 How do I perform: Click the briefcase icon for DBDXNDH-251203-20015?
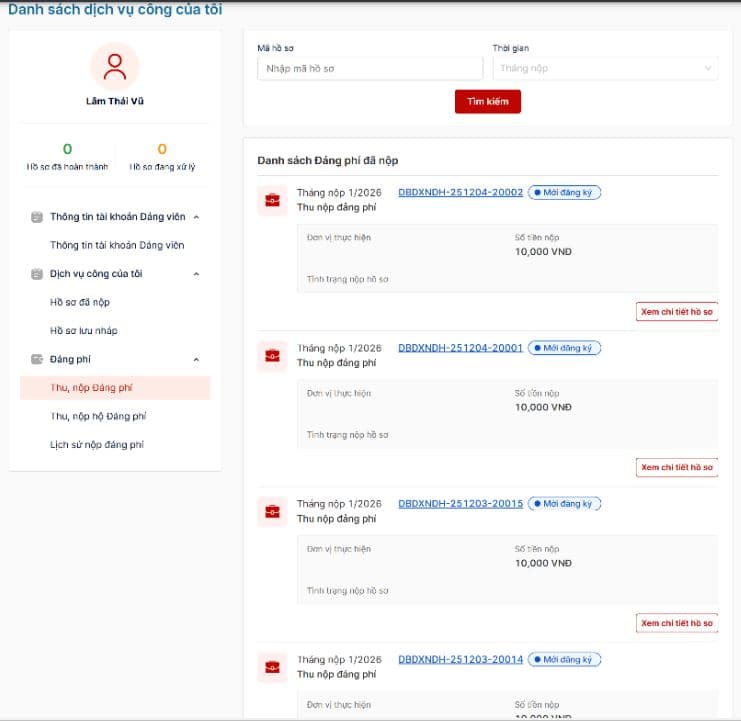(x=272, y=511)
